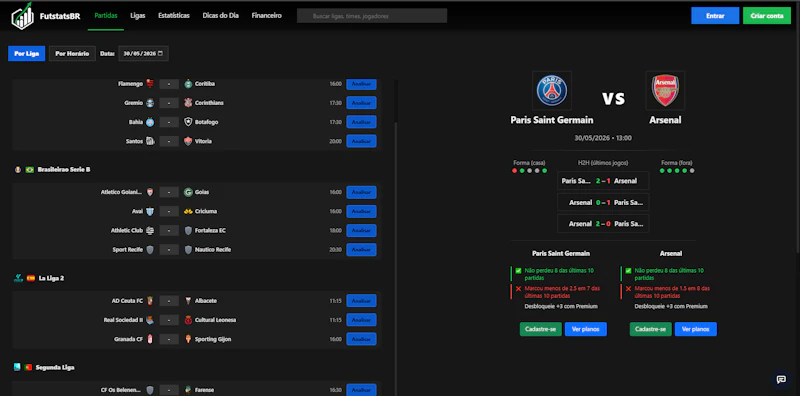Click the FutstatsBR logo icon
Image resolution: width=800 pixels, height=396 pixels.
[x=22, y=16]
